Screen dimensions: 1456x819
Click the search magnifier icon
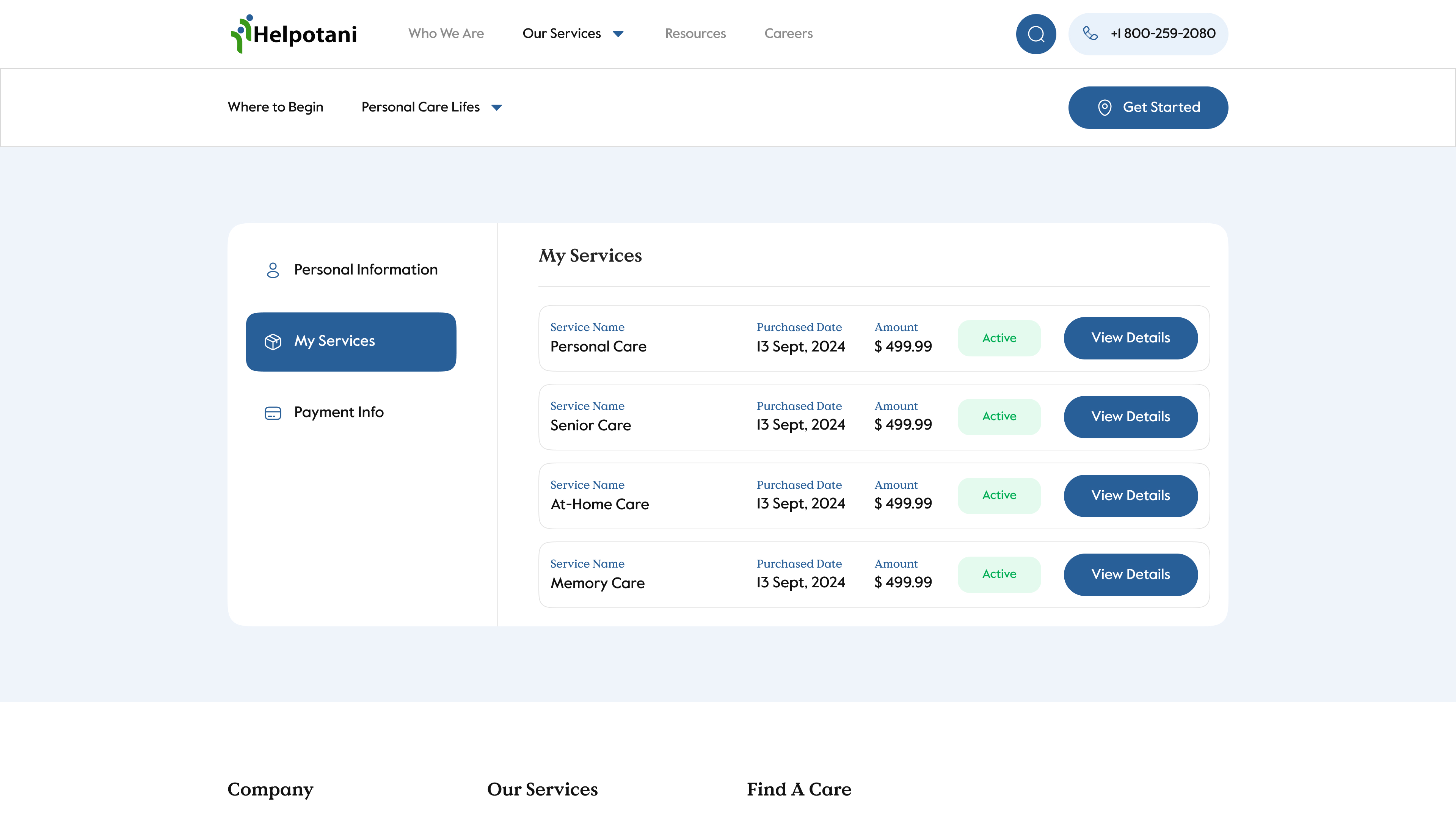click(x=1036, y=34)
